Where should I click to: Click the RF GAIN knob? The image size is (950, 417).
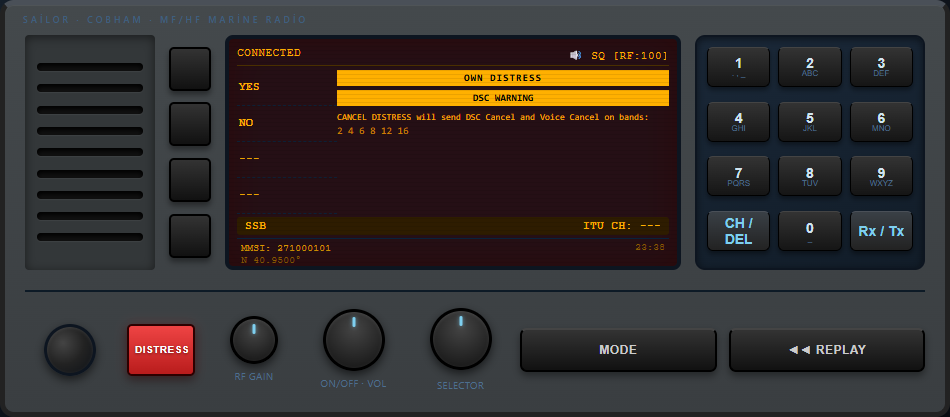coord(254,340)
